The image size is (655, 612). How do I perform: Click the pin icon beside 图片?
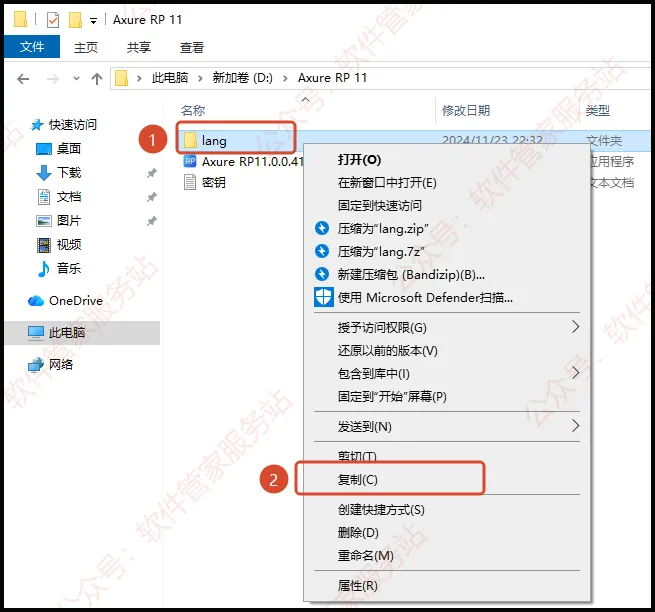click(152, 221)
